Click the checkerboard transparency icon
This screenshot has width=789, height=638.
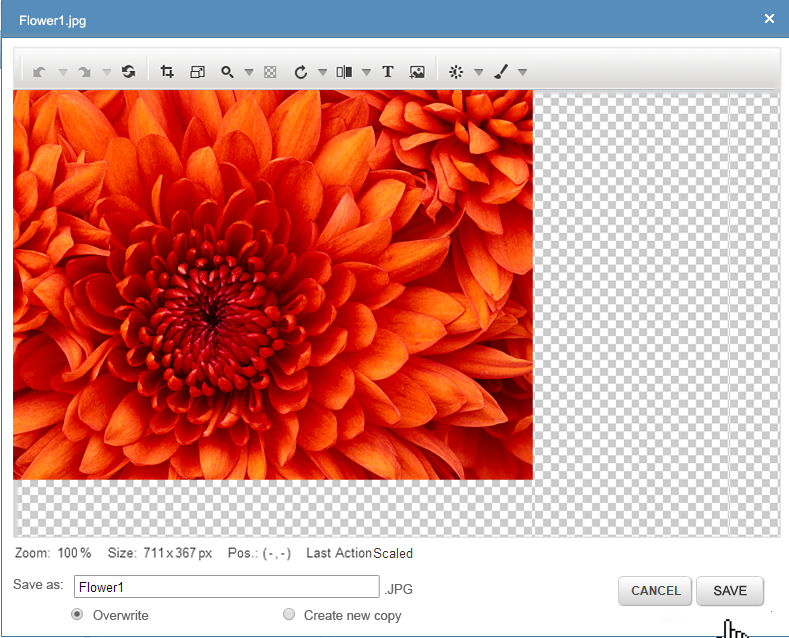pos(270,72)
